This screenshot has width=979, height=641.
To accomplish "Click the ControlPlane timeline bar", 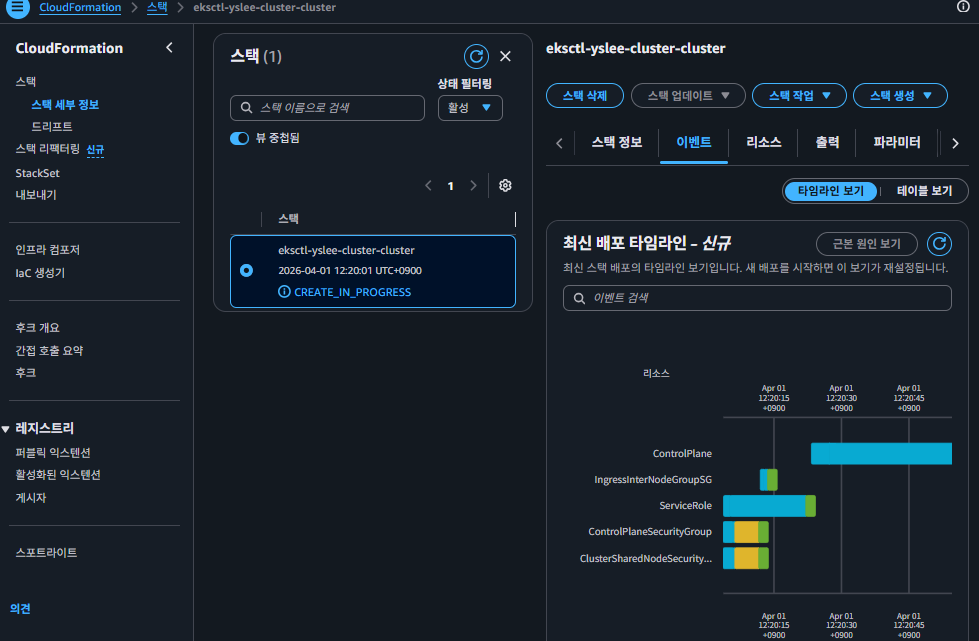I will click(881, 454).
